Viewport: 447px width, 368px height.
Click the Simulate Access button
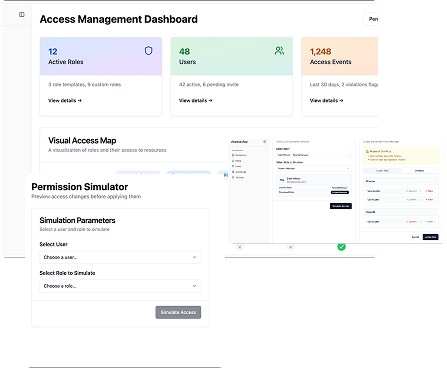pos(178,312)
